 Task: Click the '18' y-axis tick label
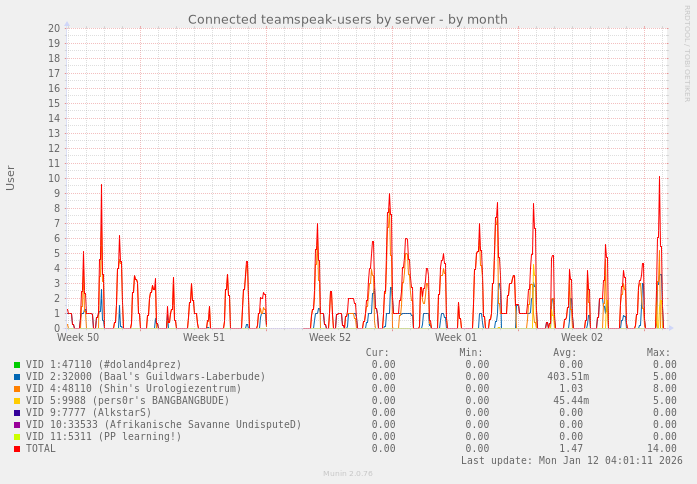pyautogui.click(x=54, y=58)
